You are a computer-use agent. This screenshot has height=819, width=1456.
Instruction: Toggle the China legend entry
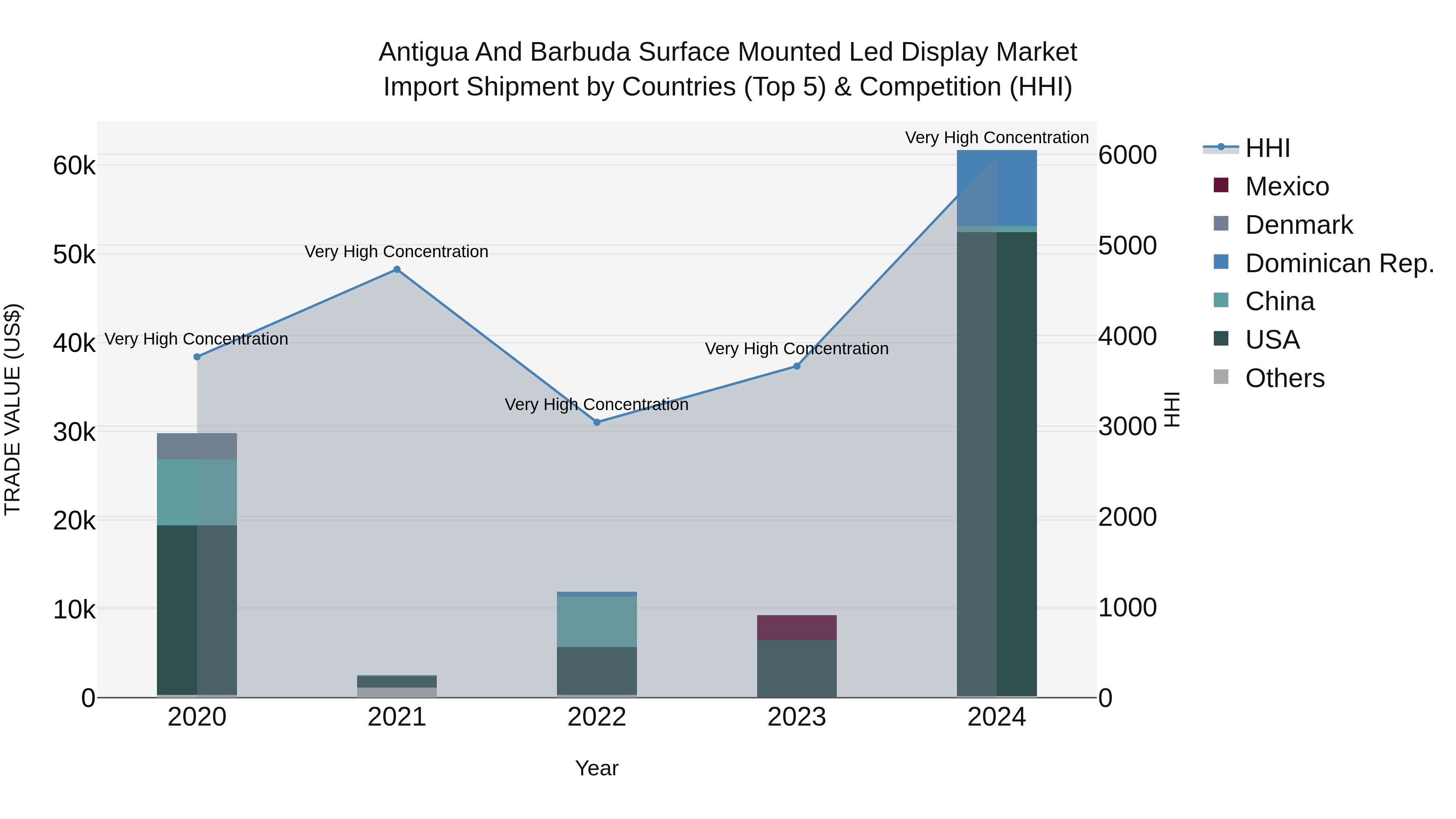(x=1264, y=301)
